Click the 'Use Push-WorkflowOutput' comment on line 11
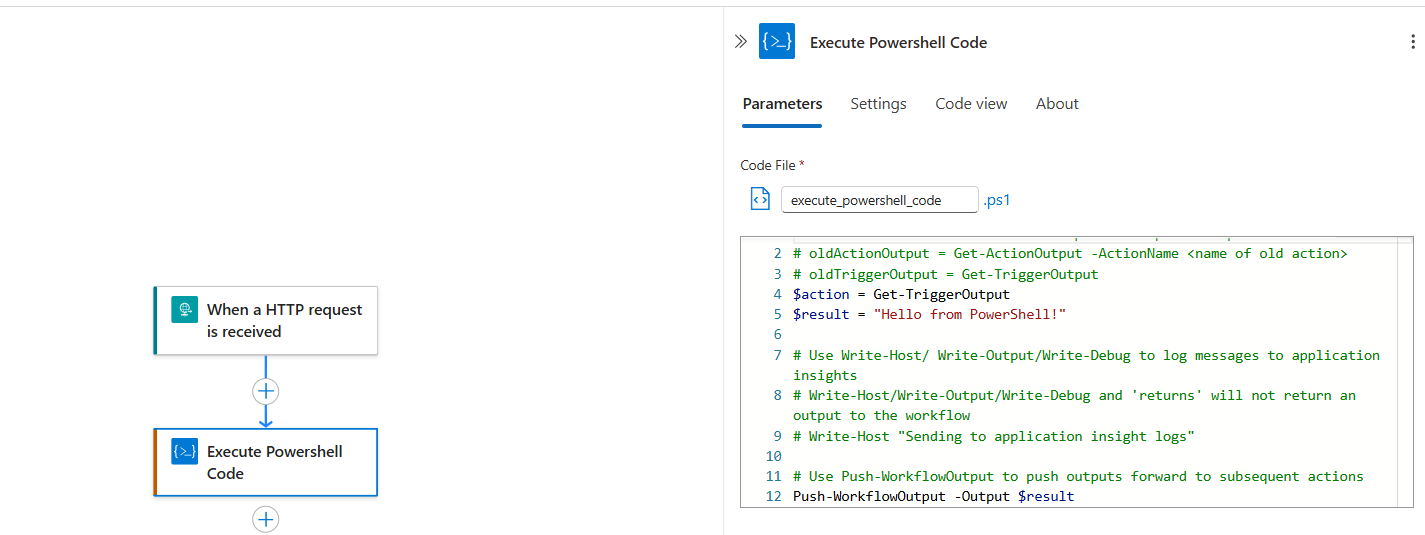This screenshot has width=1425, height=535. click(1078, 476)
